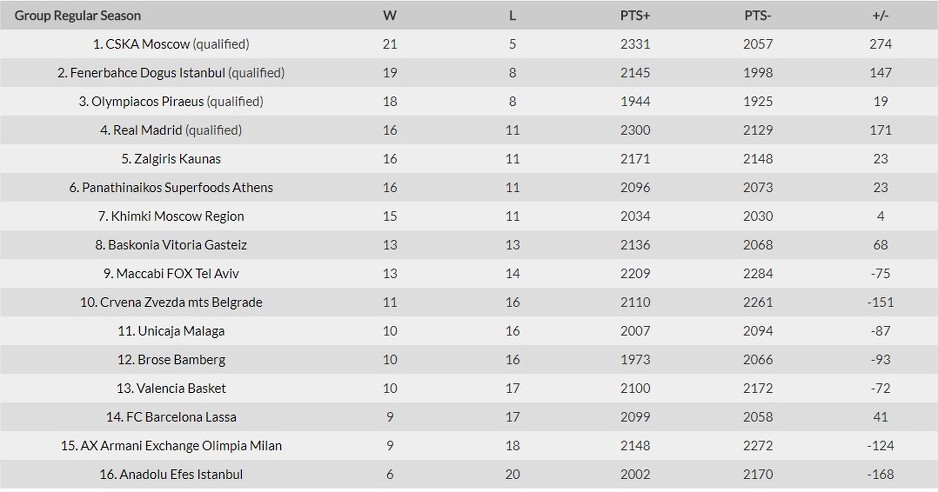
Task: Open the Baskonia Vitoria Gasteiz row
Action: (469, 245)
